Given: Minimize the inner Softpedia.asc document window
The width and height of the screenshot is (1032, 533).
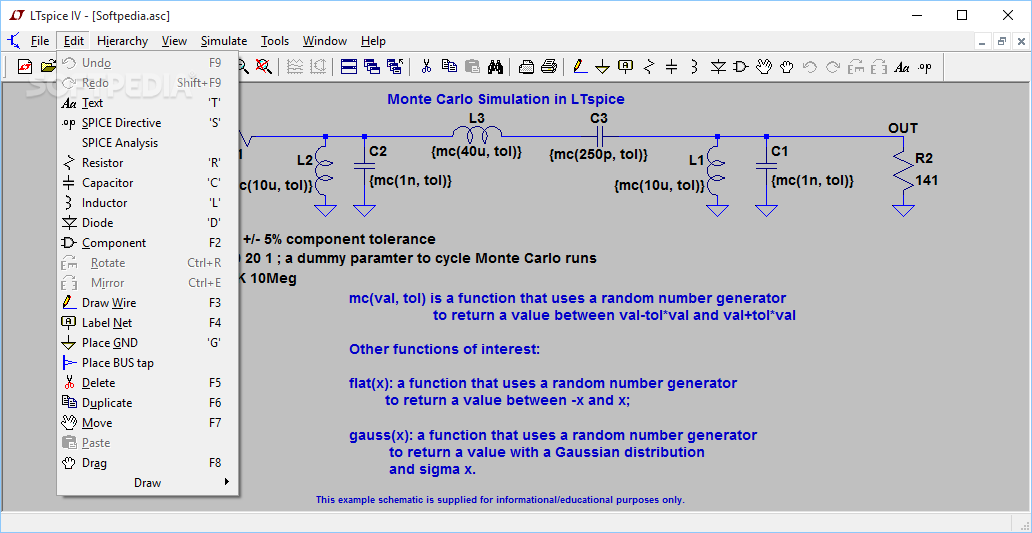Looking at the screenshot, I should pyautogui.click(x=983, y=41).
